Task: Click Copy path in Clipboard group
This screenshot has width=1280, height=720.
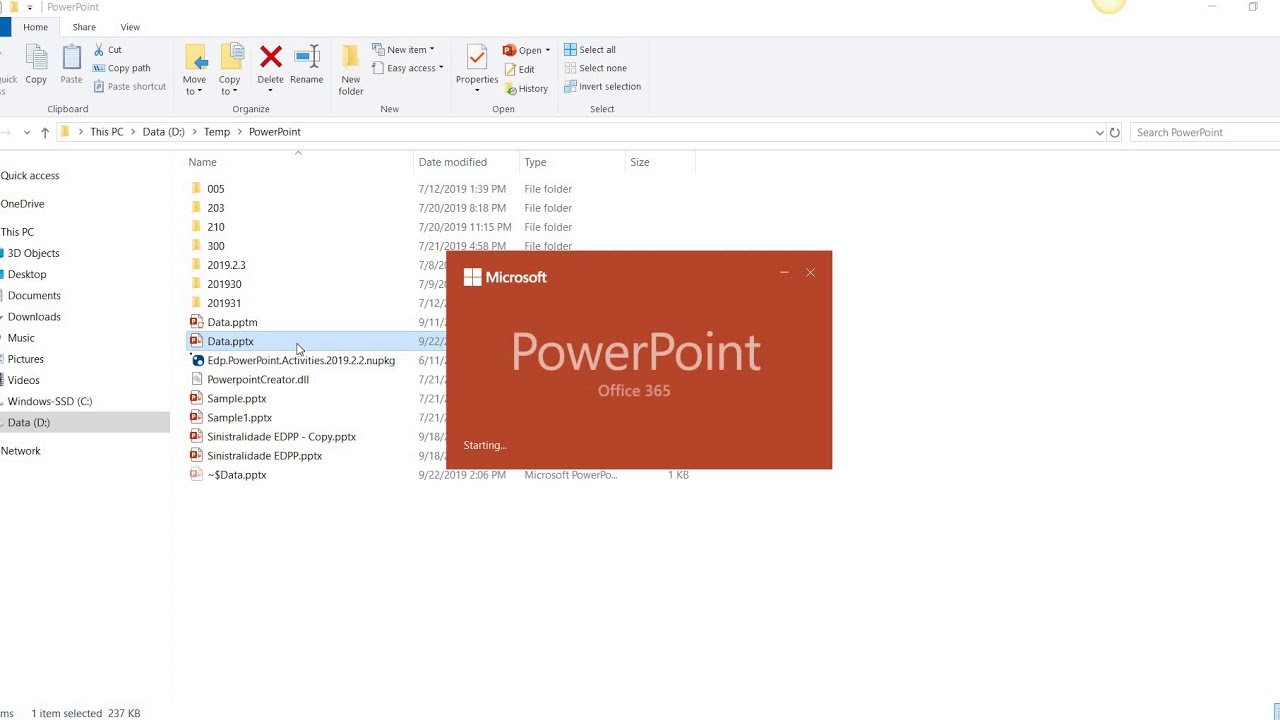Action: (x=122, y=68)
